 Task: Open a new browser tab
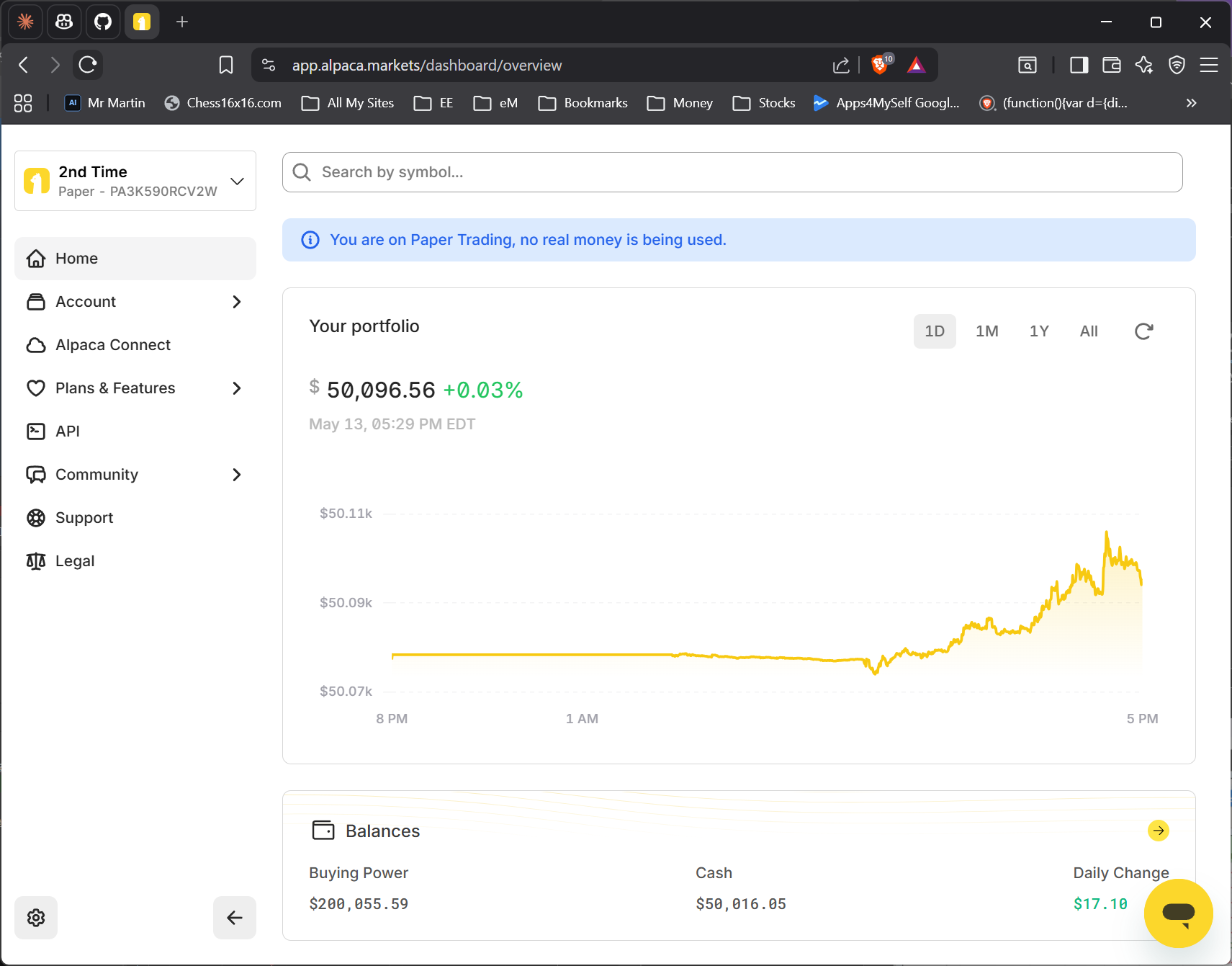[182, 22]
